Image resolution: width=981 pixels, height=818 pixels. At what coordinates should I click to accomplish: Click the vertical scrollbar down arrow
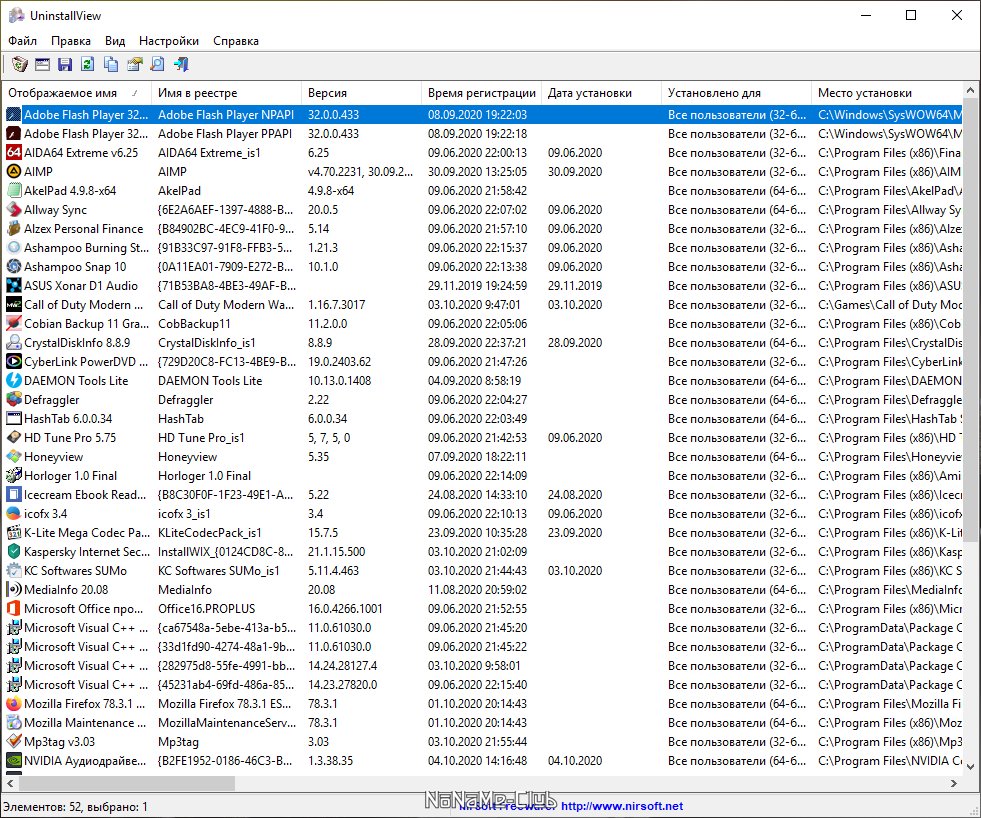pos(972,768)
